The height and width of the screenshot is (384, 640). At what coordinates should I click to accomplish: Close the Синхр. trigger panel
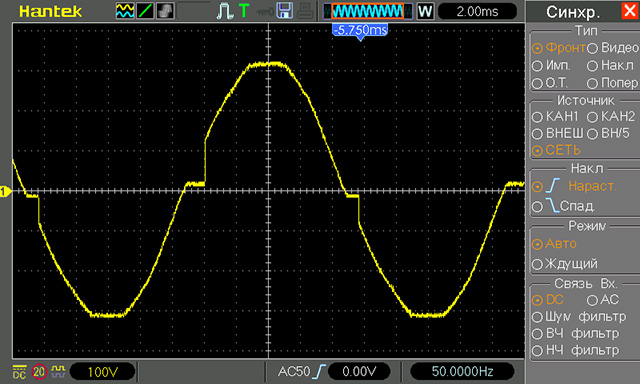(630, 11)
